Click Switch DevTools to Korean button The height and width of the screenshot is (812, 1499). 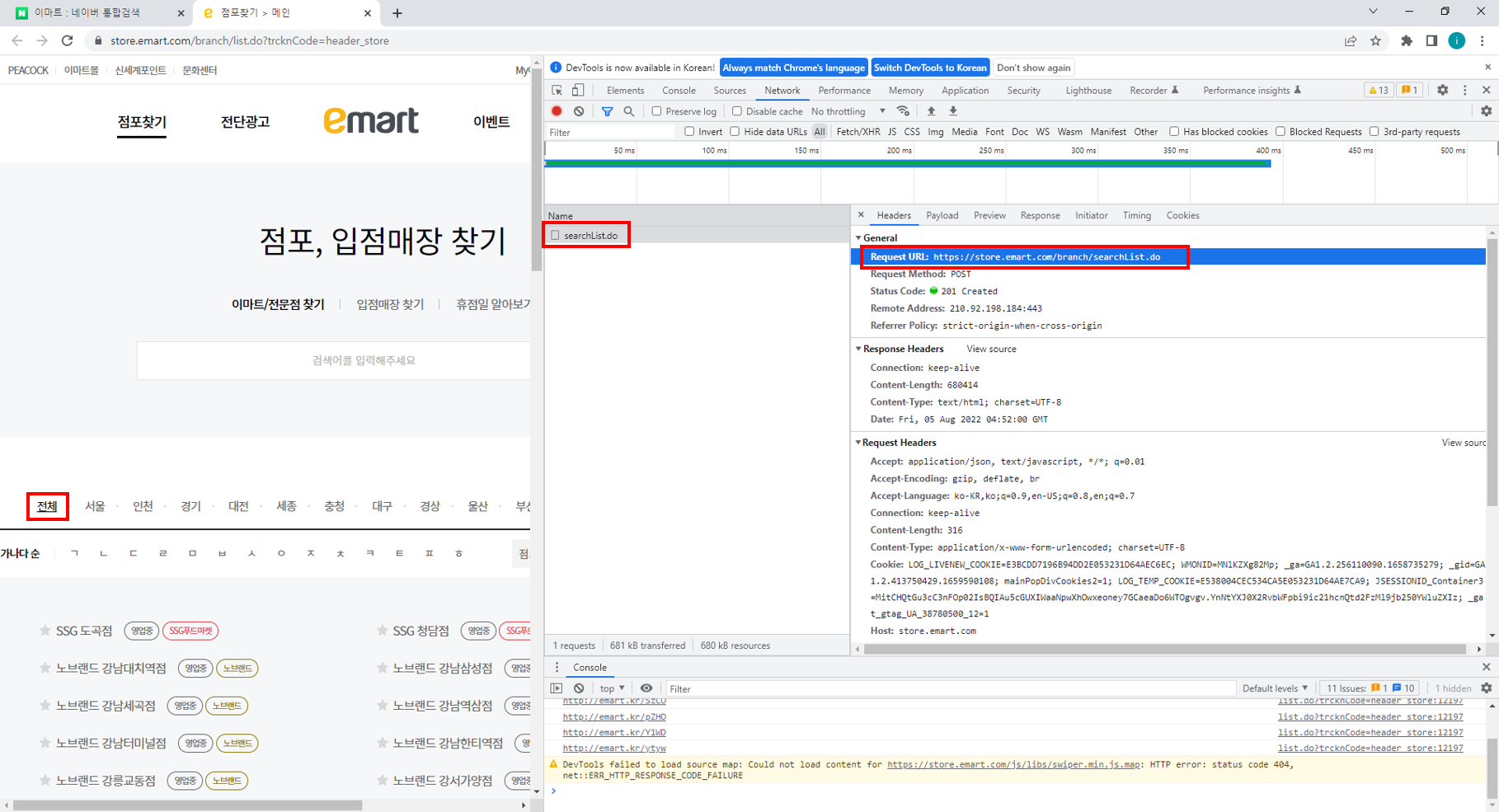pos(929,68)
